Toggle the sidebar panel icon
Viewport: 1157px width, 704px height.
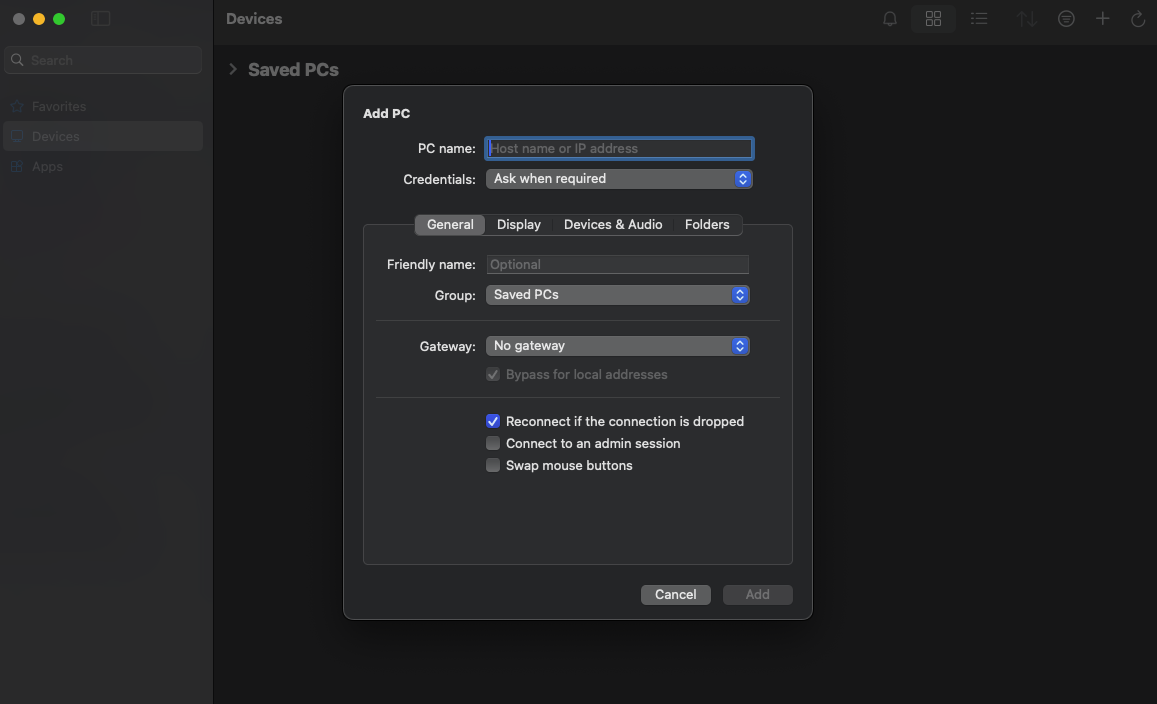(100, 18)
